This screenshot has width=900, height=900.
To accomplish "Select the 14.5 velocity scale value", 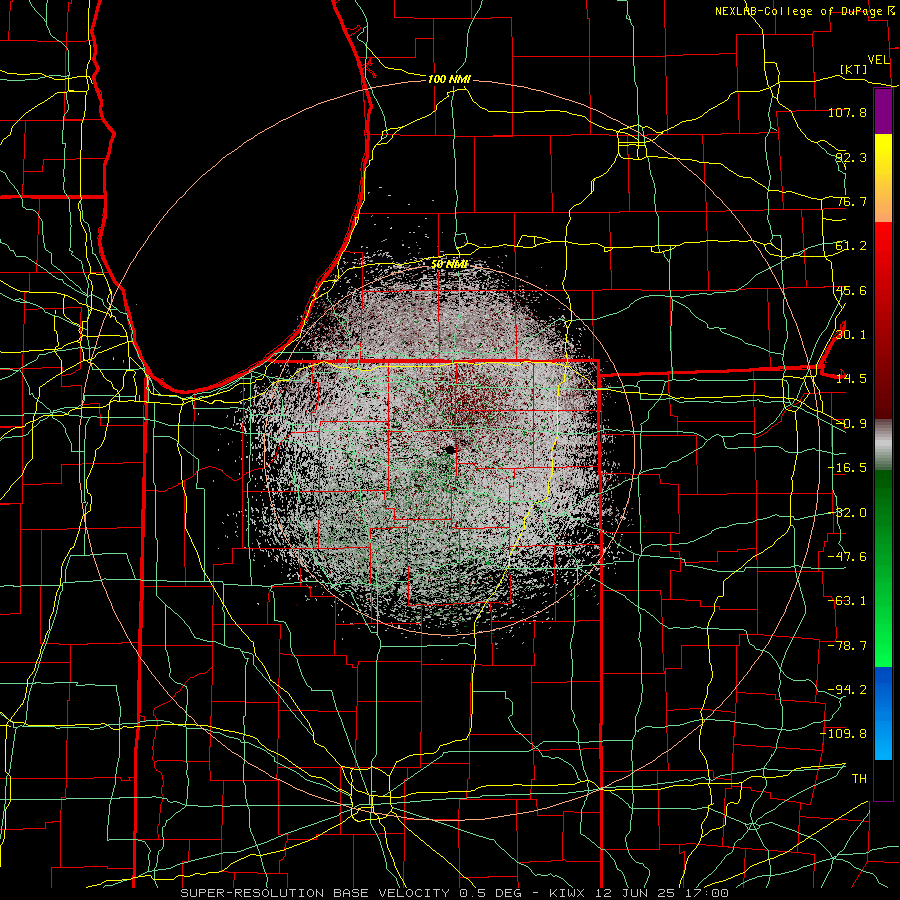I will point(851,379).
